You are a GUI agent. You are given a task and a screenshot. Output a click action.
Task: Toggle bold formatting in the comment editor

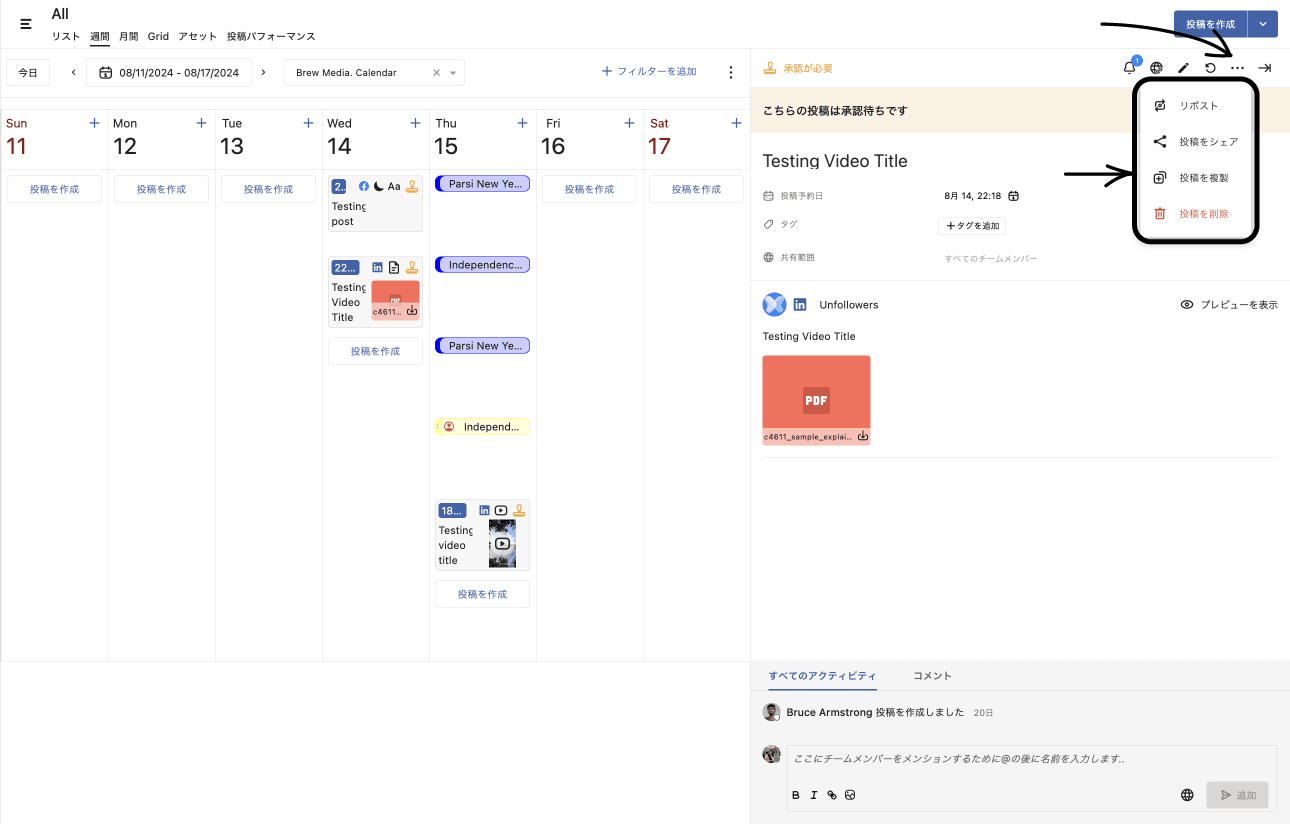(796, 795)
